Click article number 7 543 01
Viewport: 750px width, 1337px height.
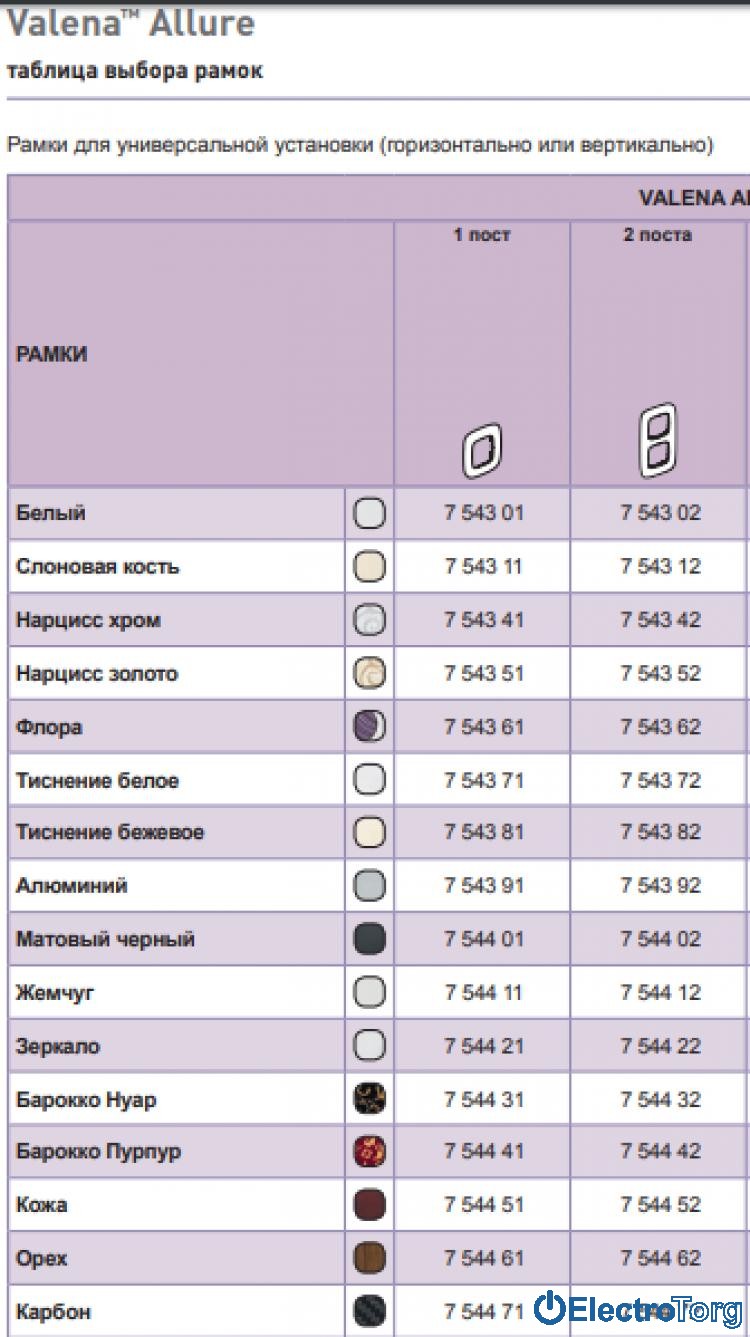pos(484,513)
